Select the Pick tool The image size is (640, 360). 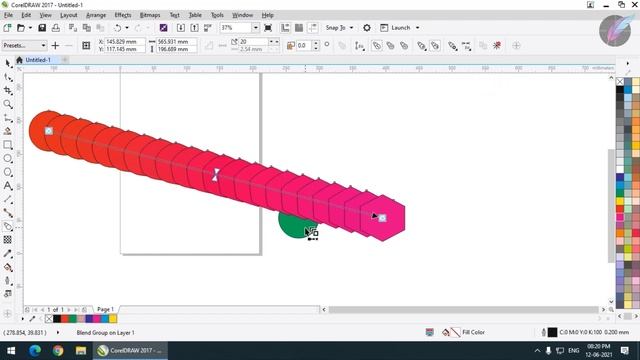tap(8, 64)
